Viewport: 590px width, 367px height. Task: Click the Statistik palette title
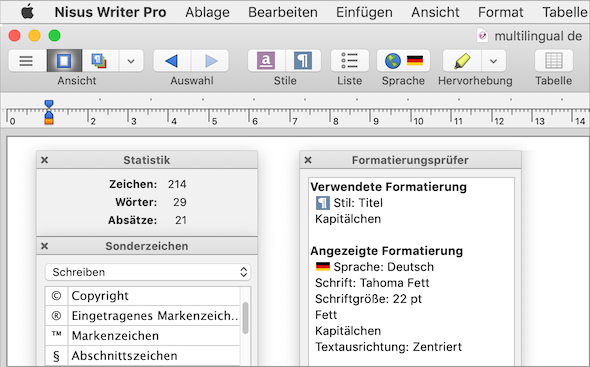point(147,160)
